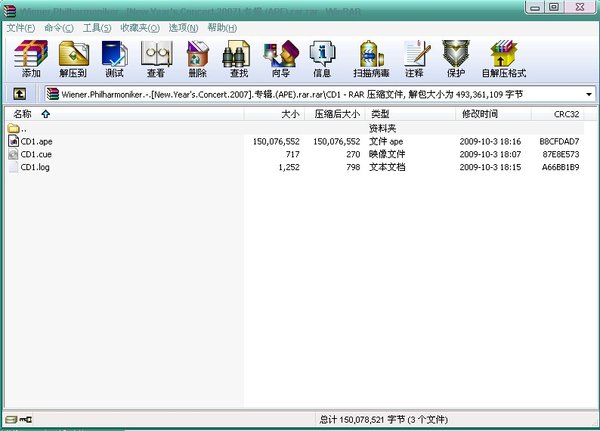Click size value 717 for CD1.cue
This screenshot has width=600, height=431.
[x=292, y=154]
